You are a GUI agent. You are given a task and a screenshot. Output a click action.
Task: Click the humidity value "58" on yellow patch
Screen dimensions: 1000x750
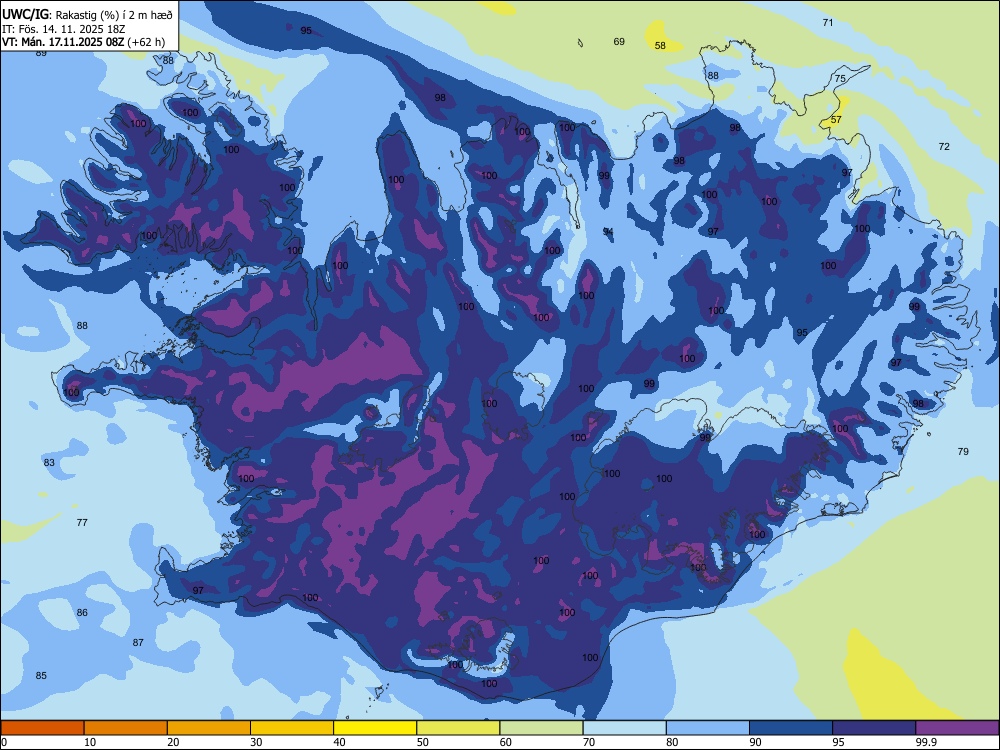660,46
